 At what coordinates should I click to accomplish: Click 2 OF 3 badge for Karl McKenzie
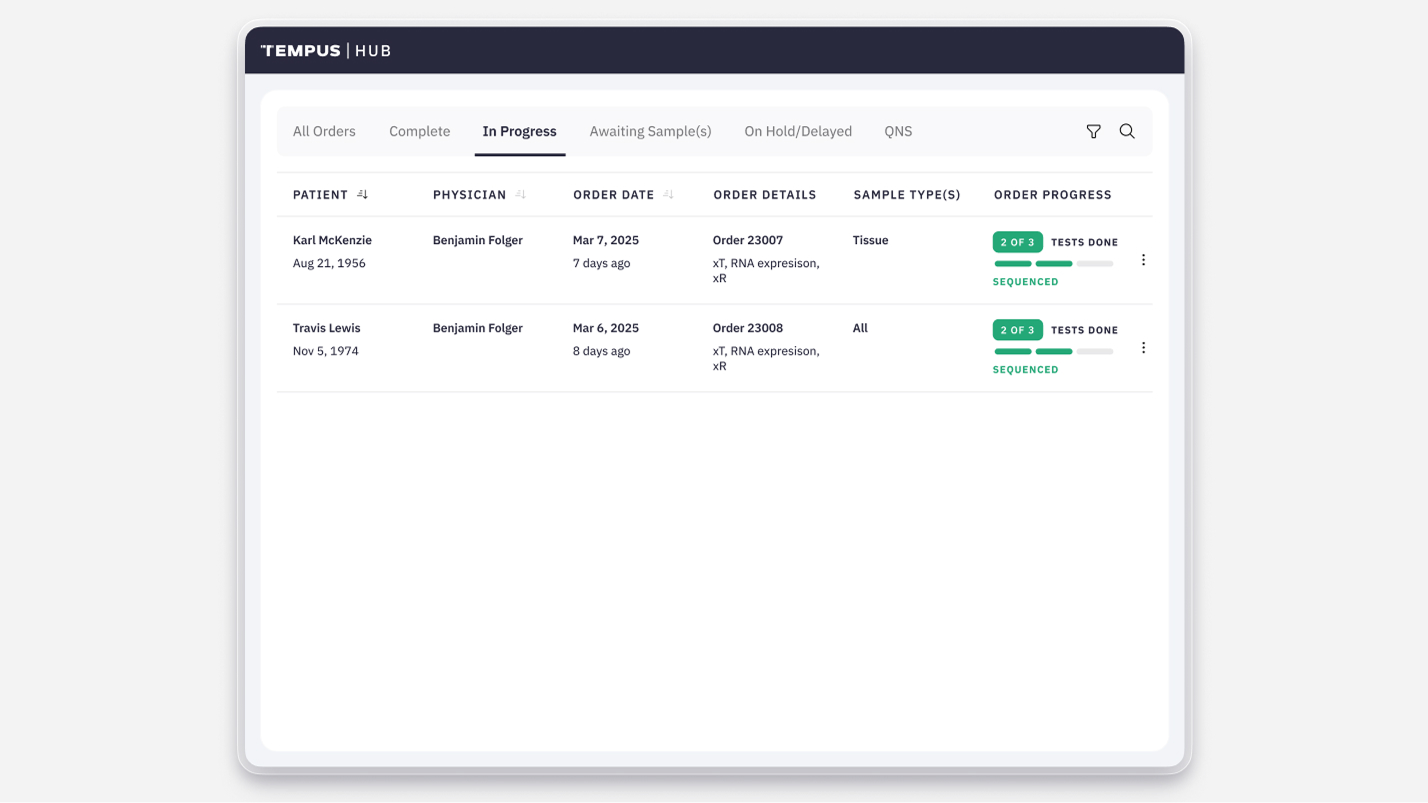click(1018, 242)
